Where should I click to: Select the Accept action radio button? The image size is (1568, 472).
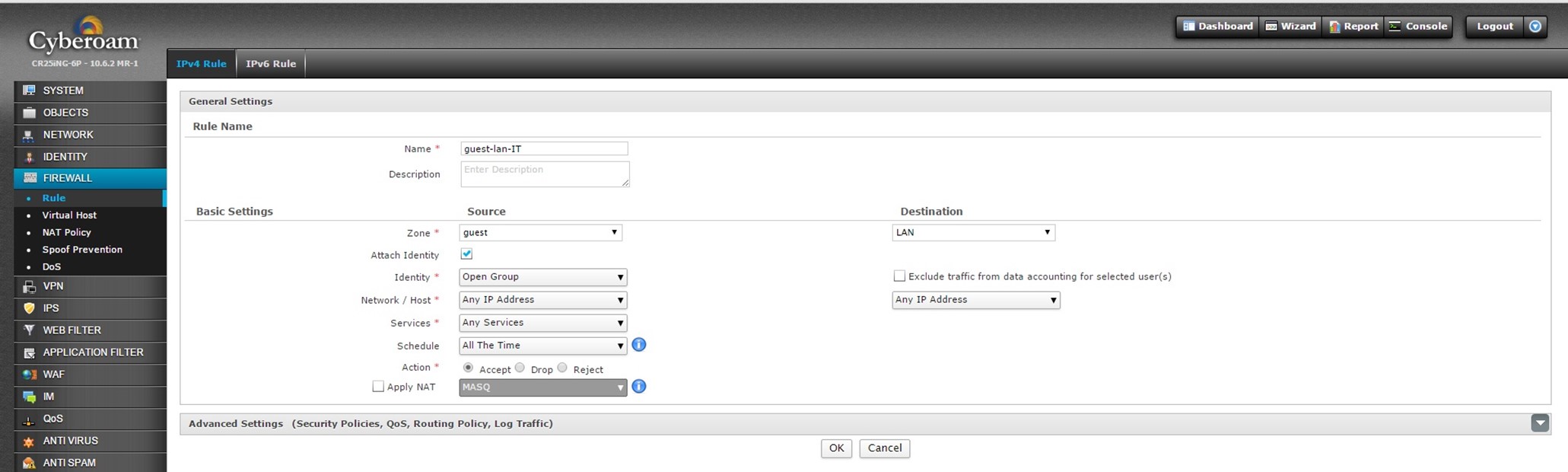[x=468, y=368]
